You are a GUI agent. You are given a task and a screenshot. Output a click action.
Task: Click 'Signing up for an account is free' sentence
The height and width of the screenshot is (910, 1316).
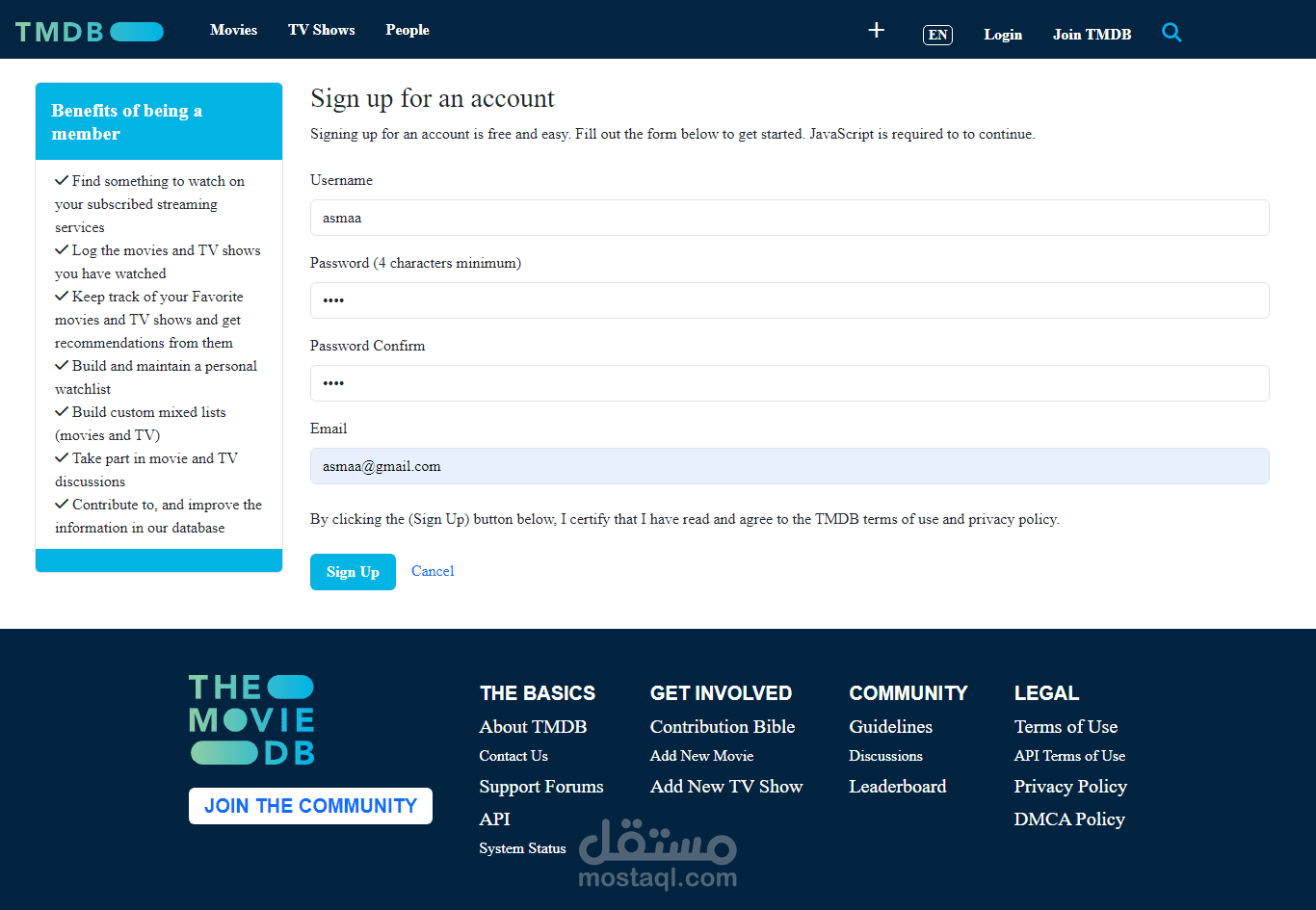672,134
